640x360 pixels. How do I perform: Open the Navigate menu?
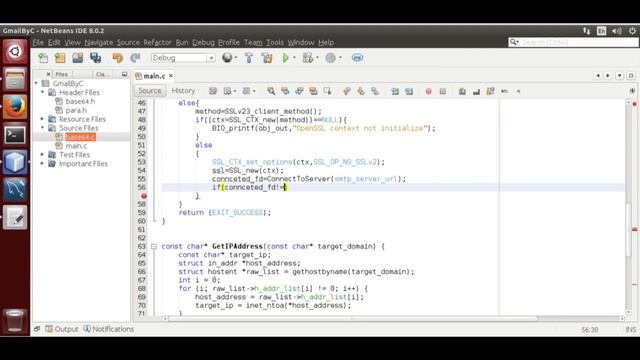(x=99, y=42)
